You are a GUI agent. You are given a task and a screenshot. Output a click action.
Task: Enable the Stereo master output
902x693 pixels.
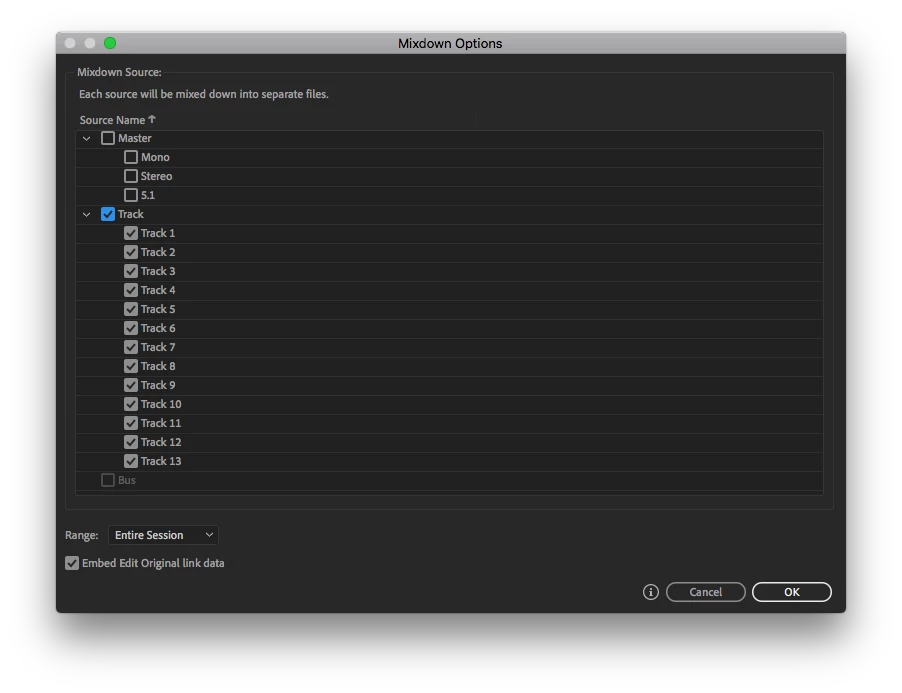131,176
